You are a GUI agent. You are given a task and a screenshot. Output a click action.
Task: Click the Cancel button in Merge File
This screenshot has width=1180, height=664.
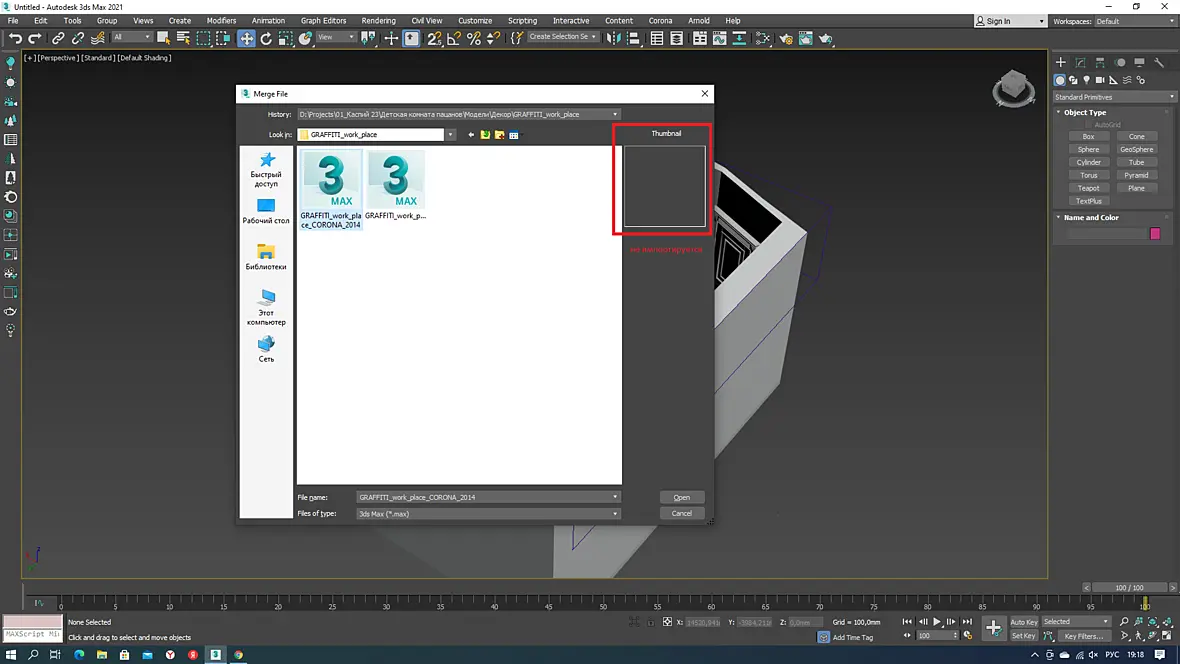[x=682, y=513]
